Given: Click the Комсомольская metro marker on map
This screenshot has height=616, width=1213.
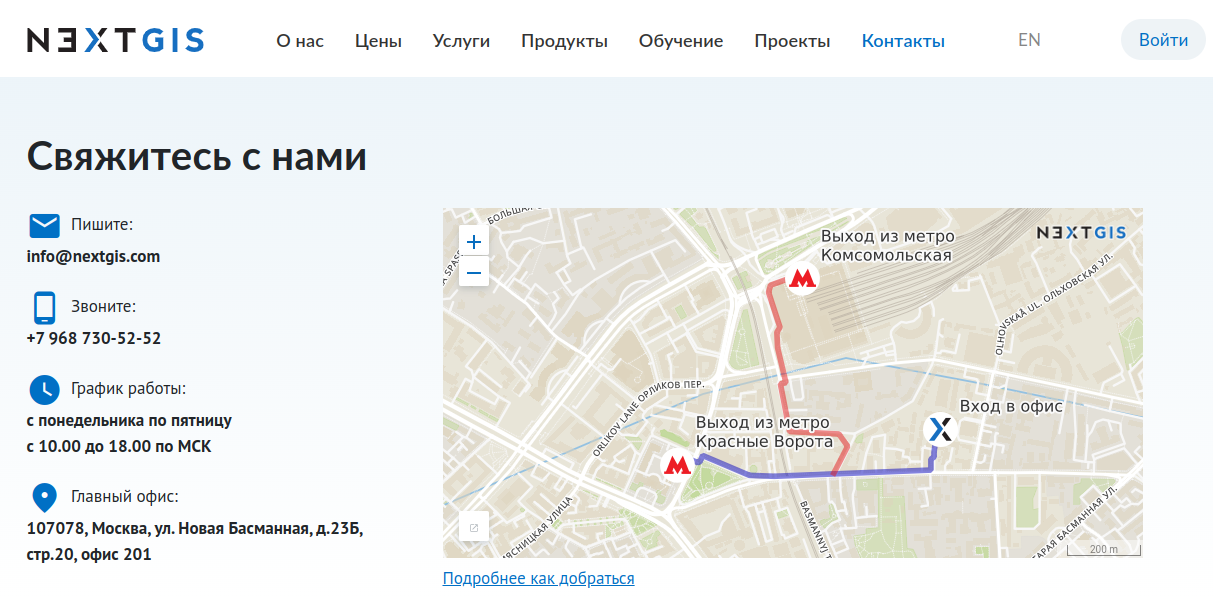Looking at the screenshot, I should [x=802, y=278].
